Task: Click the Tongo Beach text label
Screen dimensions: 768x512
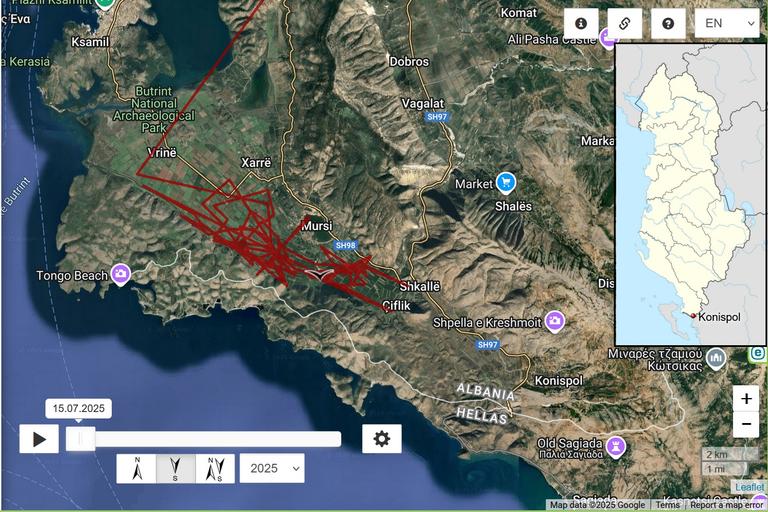Action: 72,275
